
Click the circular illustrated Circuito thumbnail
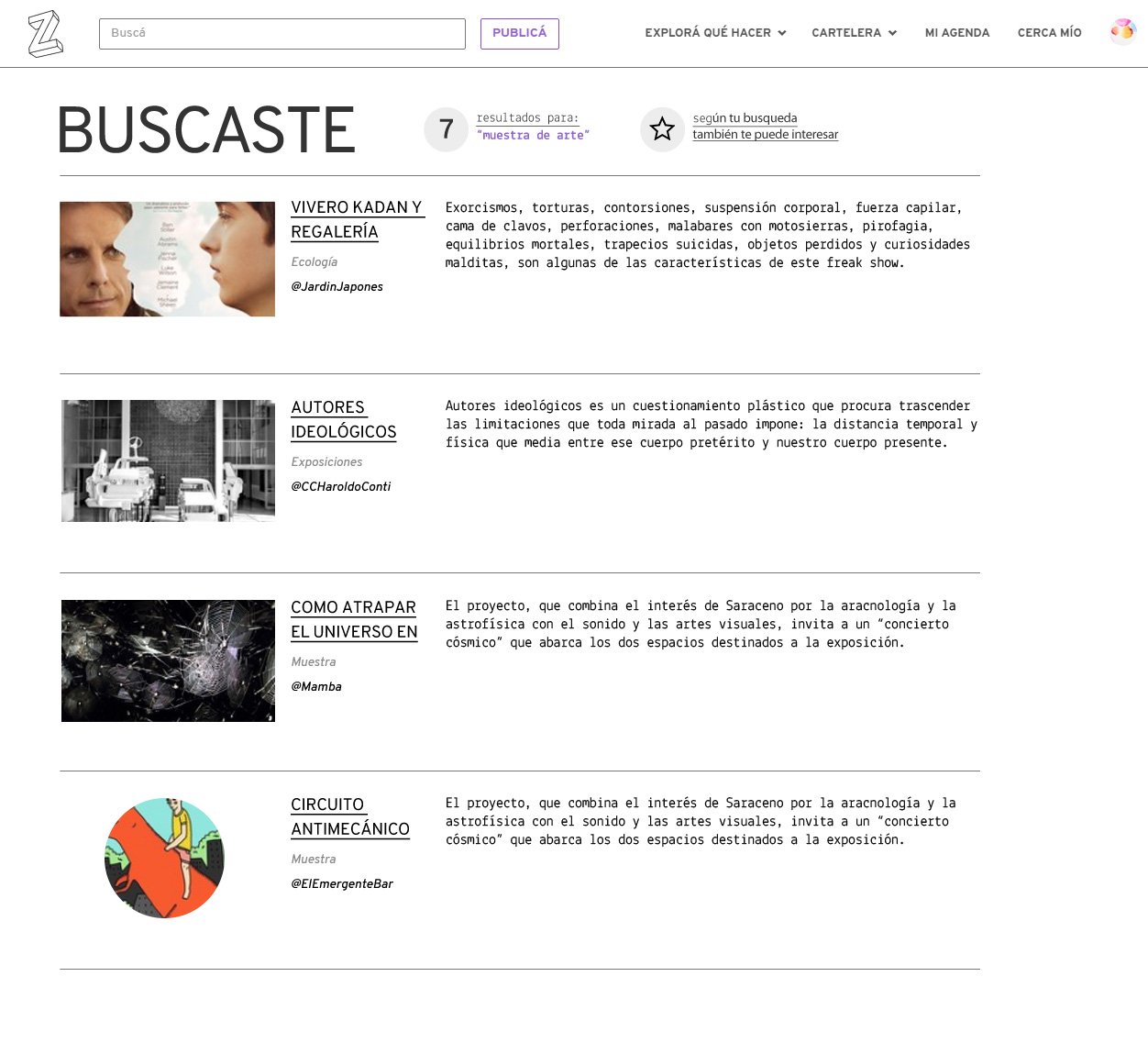(x=165, y=858)
